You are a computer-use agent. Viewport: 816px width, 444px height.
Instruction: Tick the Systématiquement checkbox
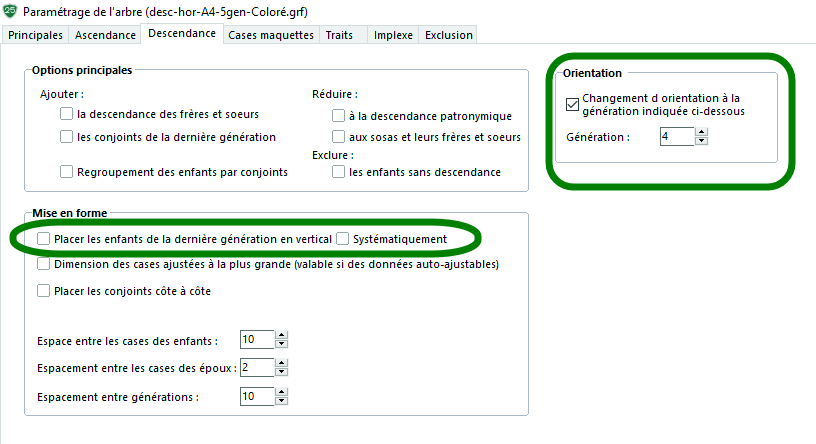pos(342,238)
